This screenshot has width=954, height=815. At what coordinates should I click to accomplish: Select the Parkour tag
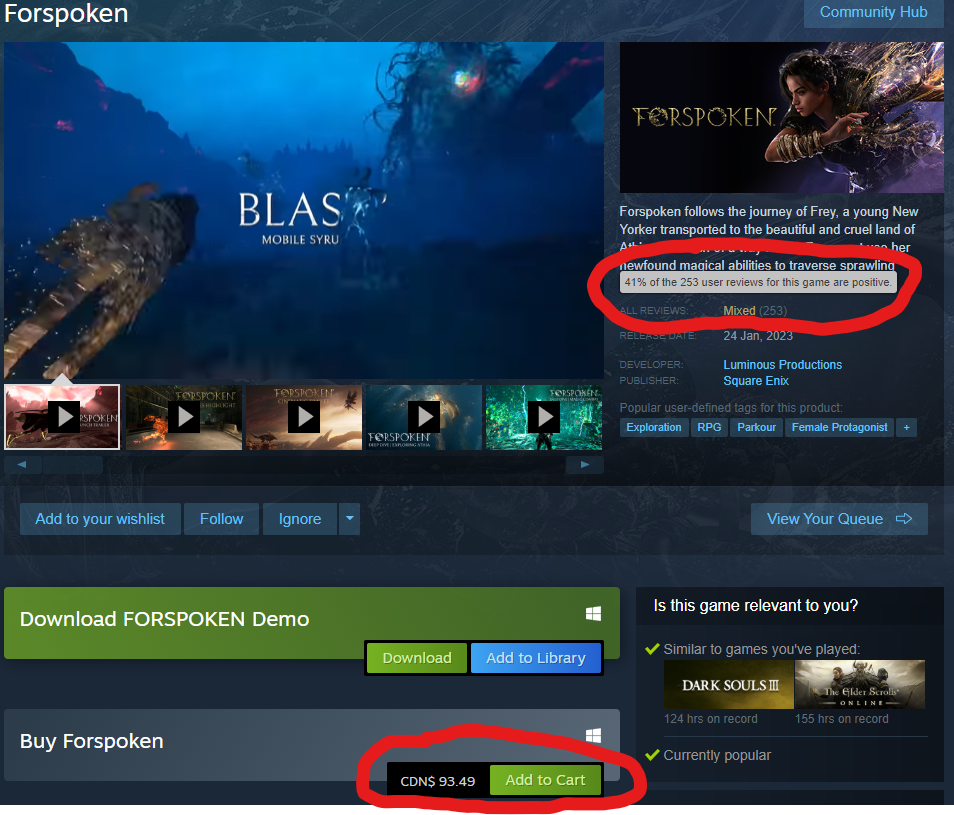(756, 428)
